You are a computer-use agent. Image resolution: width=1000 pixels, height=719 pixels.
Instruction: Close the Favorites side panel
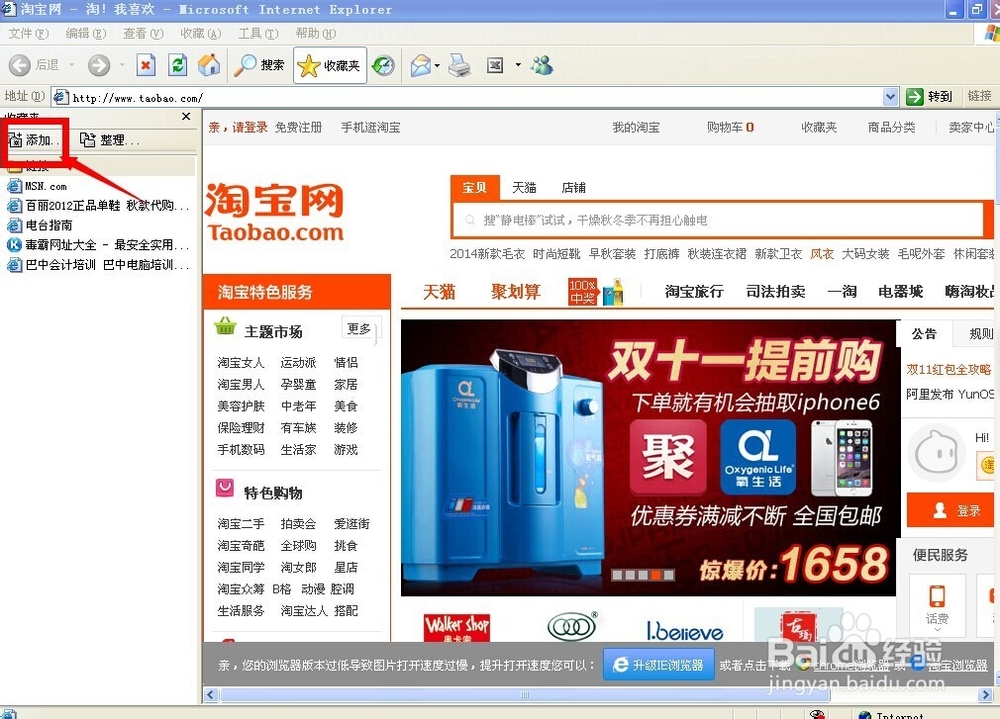coord(186,116)
